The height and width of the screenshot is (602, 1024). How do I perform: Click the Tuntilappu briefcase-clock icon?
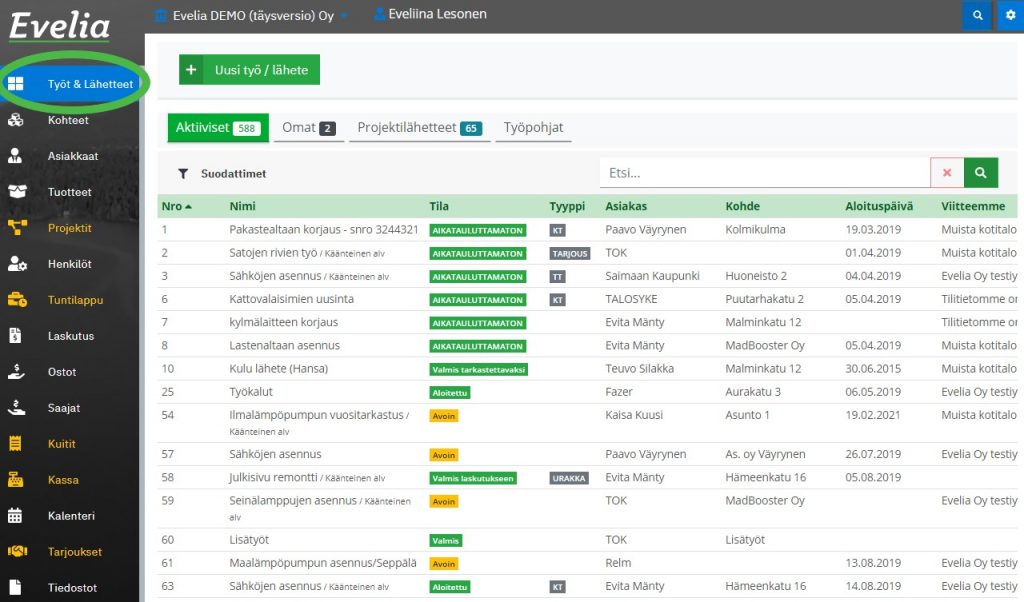(x=17, y=300)
